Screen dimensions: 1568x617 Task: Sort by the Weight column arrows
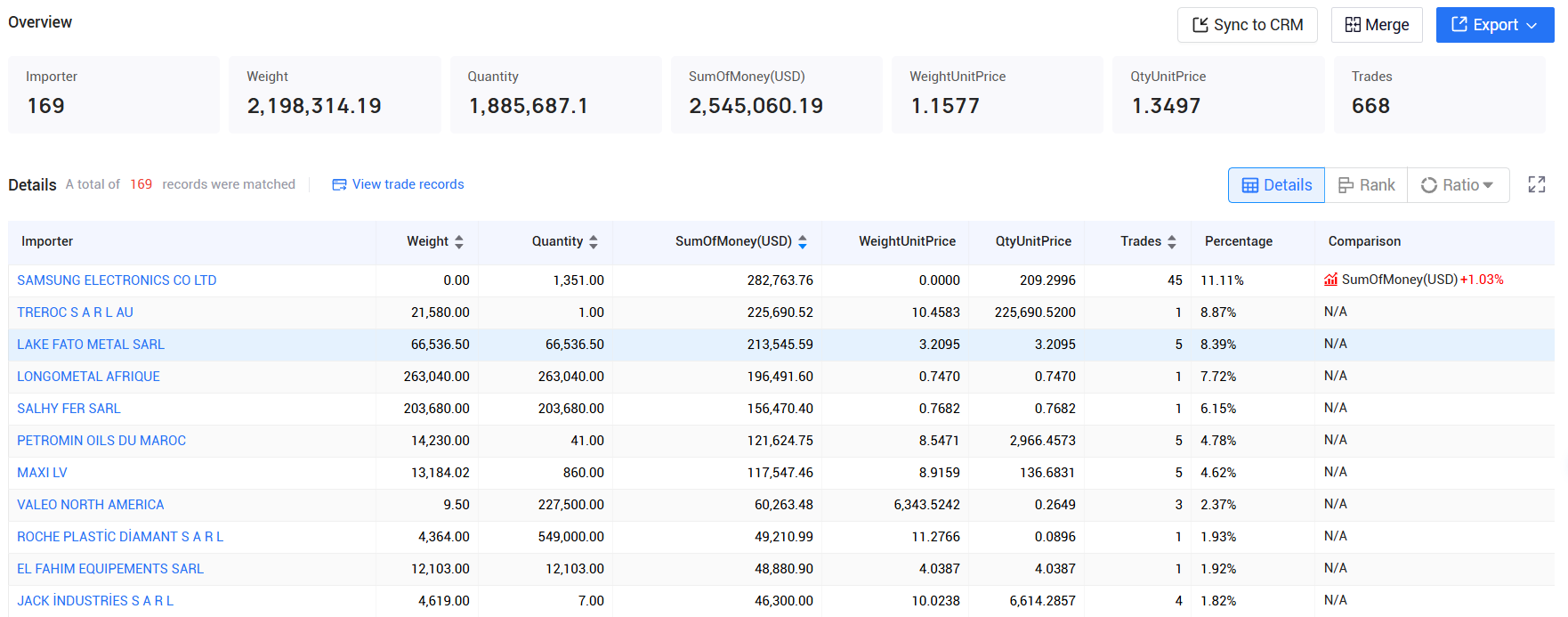coord(459,241)
